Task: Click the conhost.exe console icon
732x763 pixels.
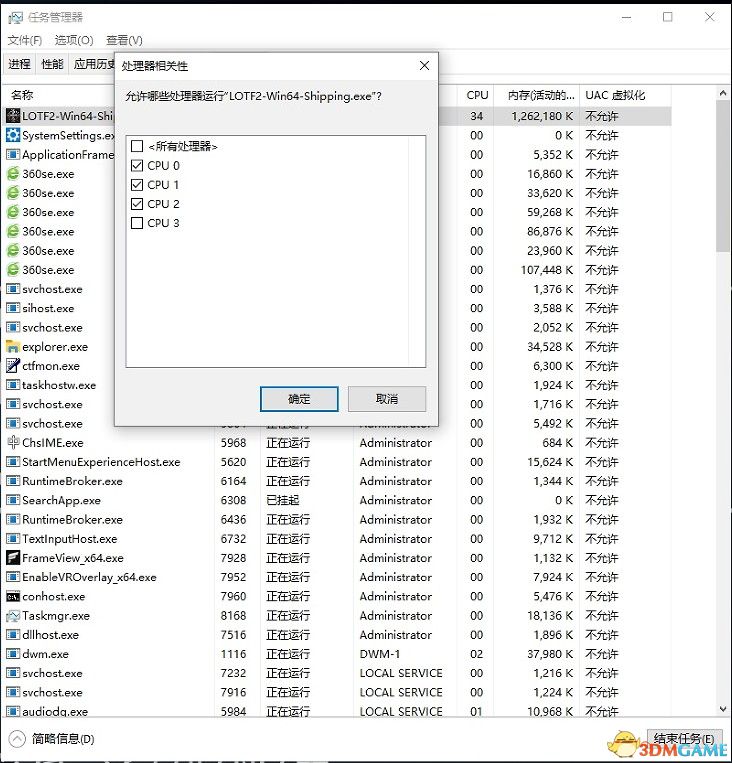Action: click(13, 596)
